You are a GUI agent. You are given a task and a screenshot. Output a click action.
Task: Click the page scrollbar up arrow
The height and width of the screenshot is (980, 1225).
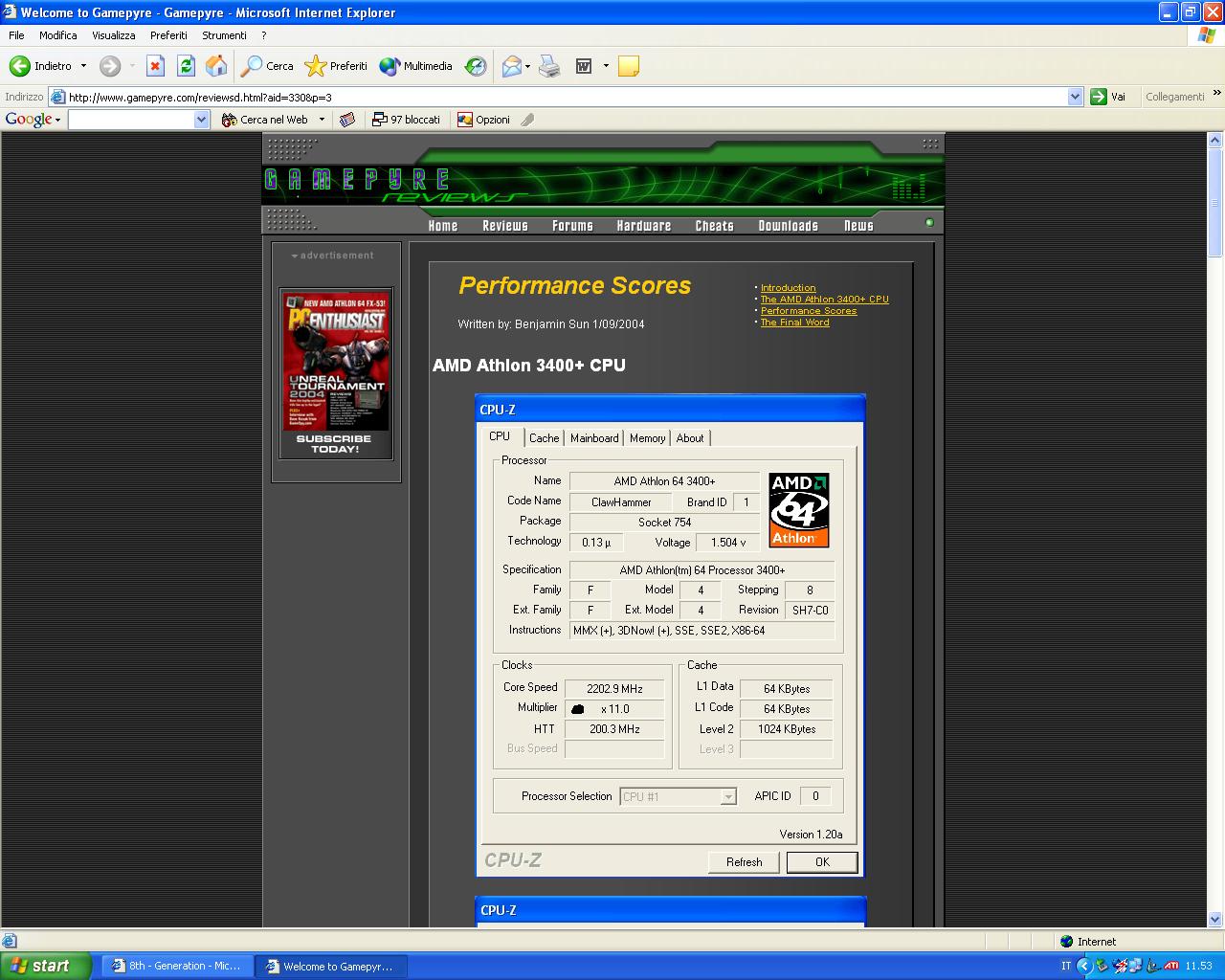(1215, 141)
